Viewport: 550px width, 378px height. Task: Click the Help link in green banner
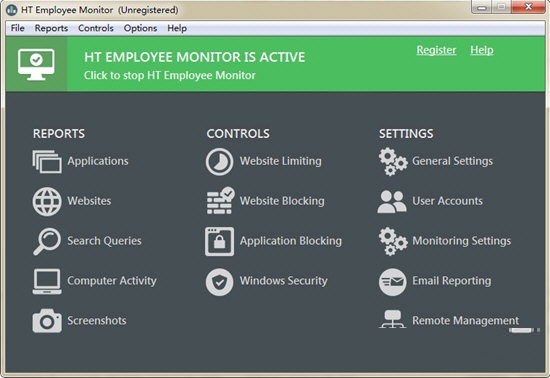(x=482, y=50)
